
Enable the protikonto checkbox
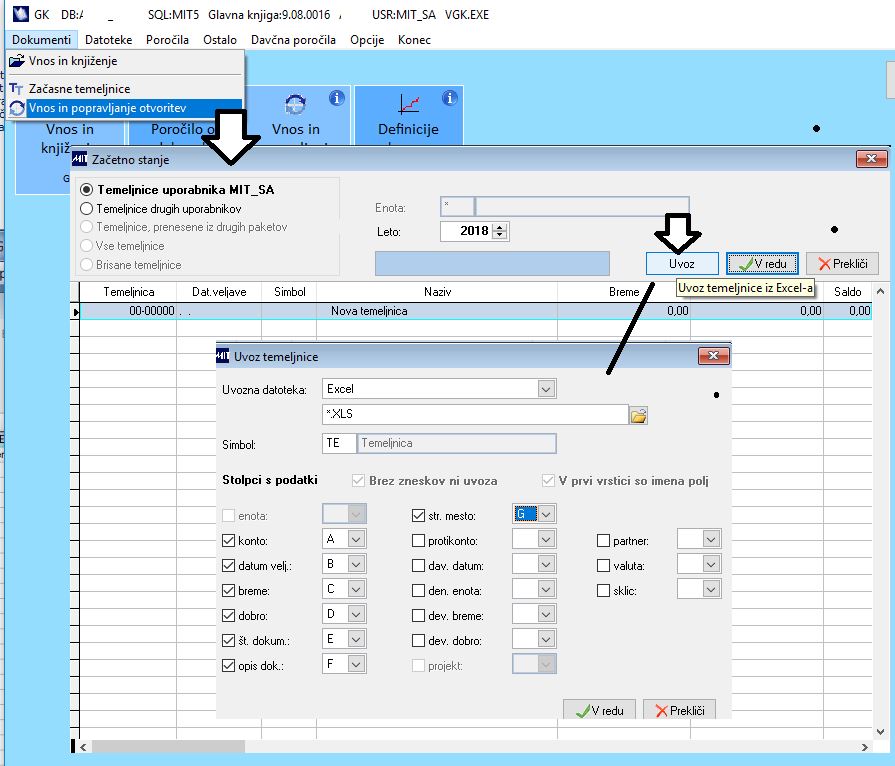click(x=418, y=541)
